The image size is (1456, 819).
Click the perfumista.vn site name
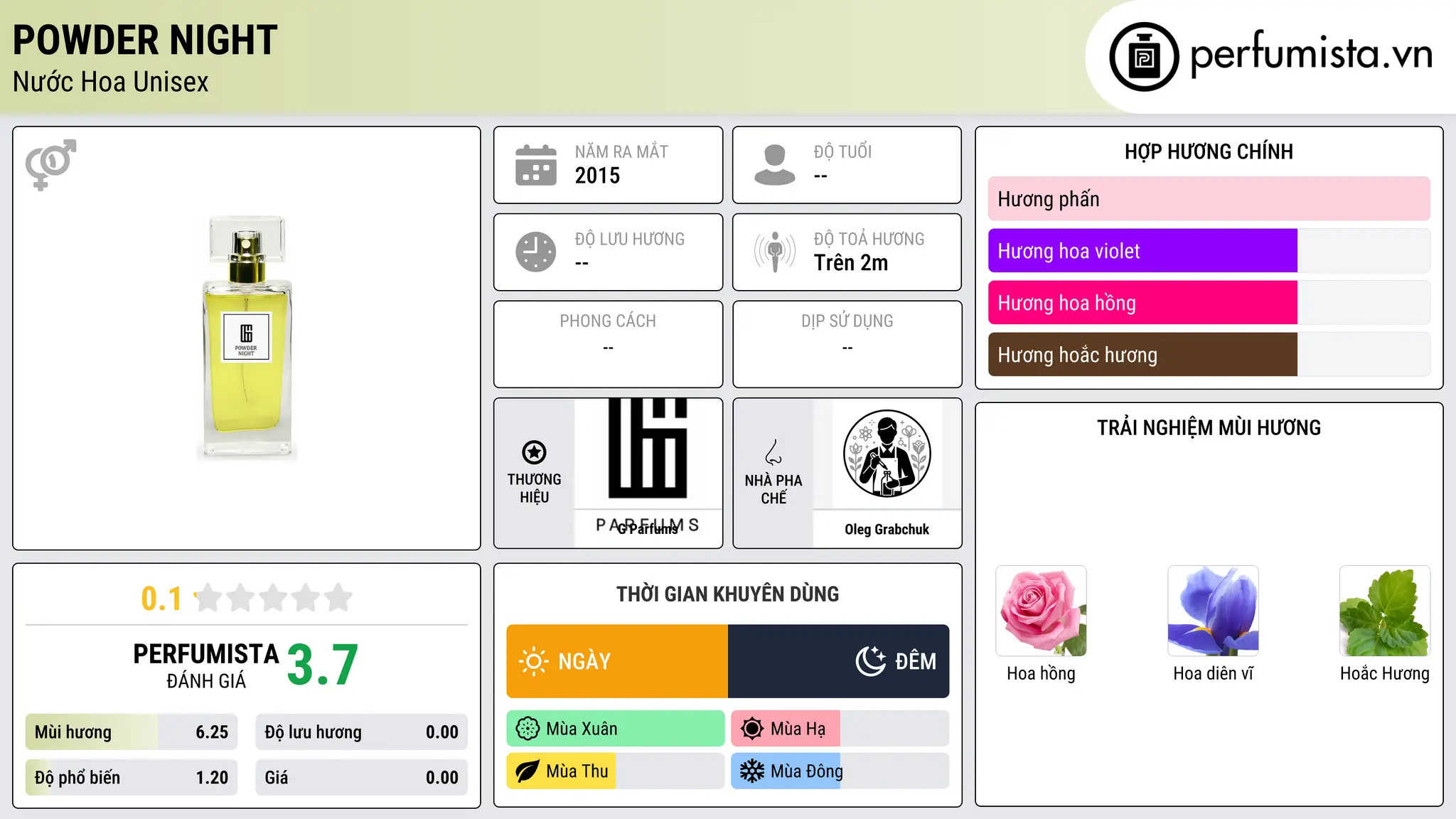coord(1312,55)
